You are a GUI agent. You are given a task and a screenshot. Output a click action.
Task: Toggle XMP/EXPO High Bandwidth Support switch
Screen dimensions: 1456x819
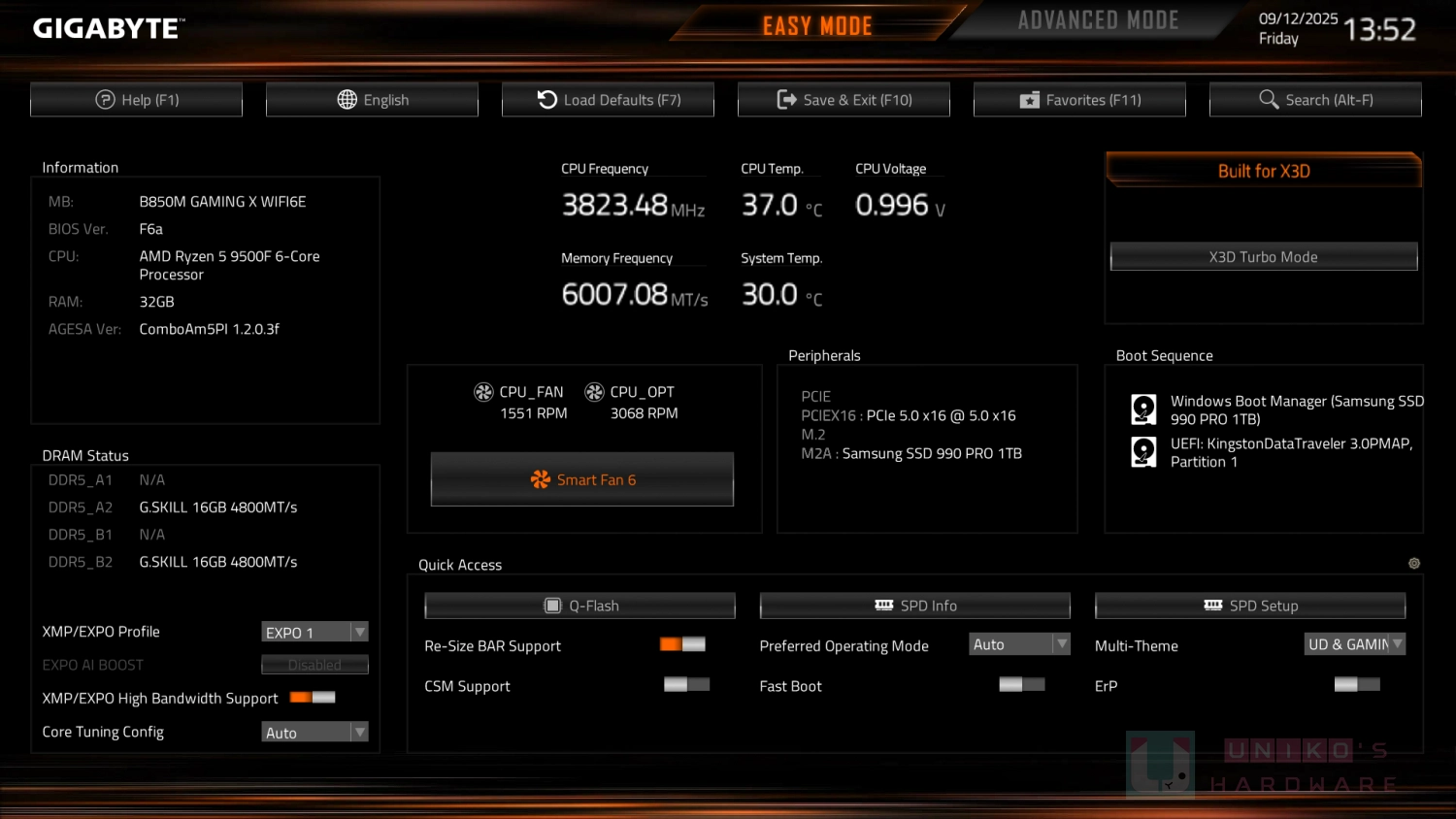[313, 698]
